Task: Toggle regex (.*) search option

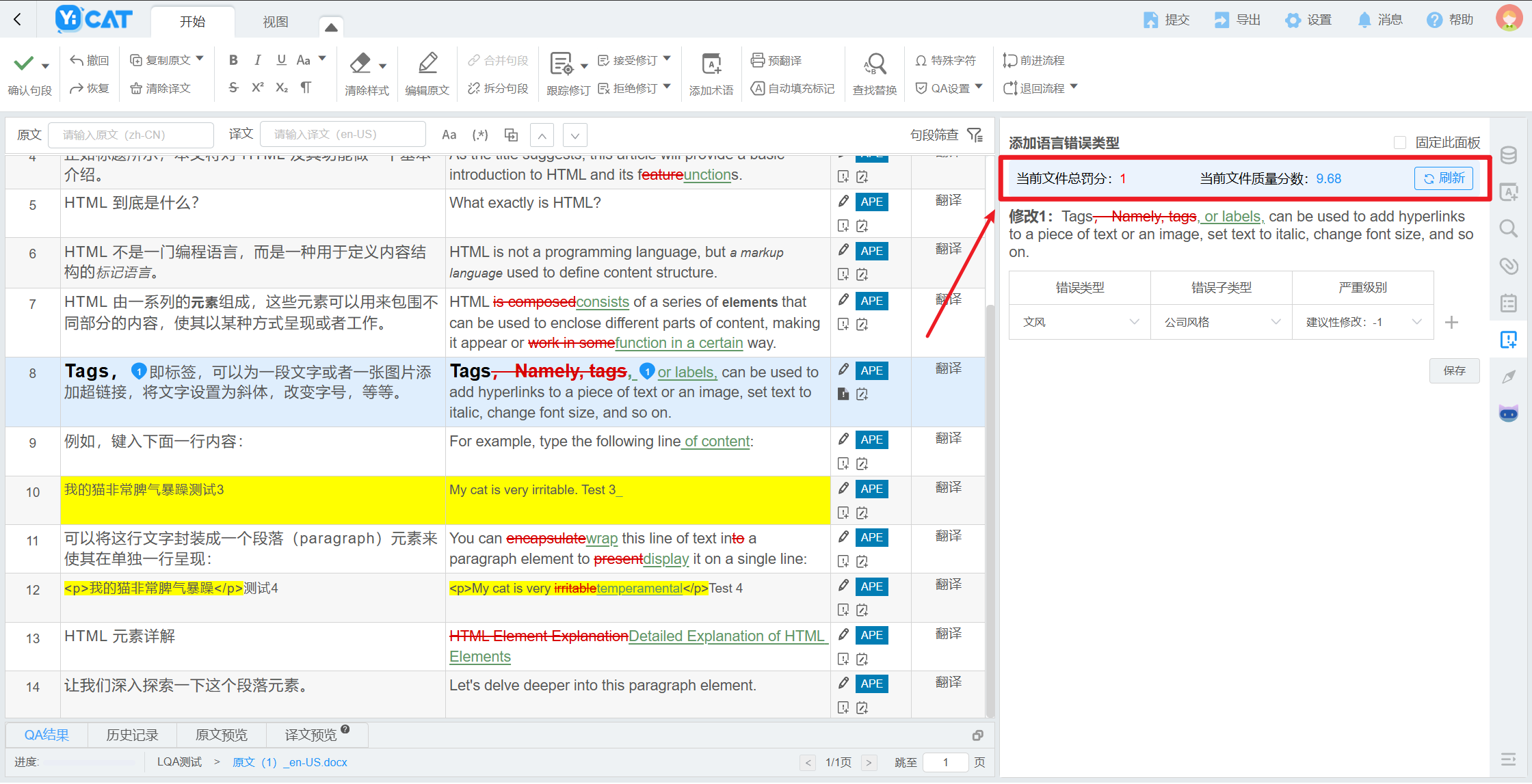Action: pos(480,135)
